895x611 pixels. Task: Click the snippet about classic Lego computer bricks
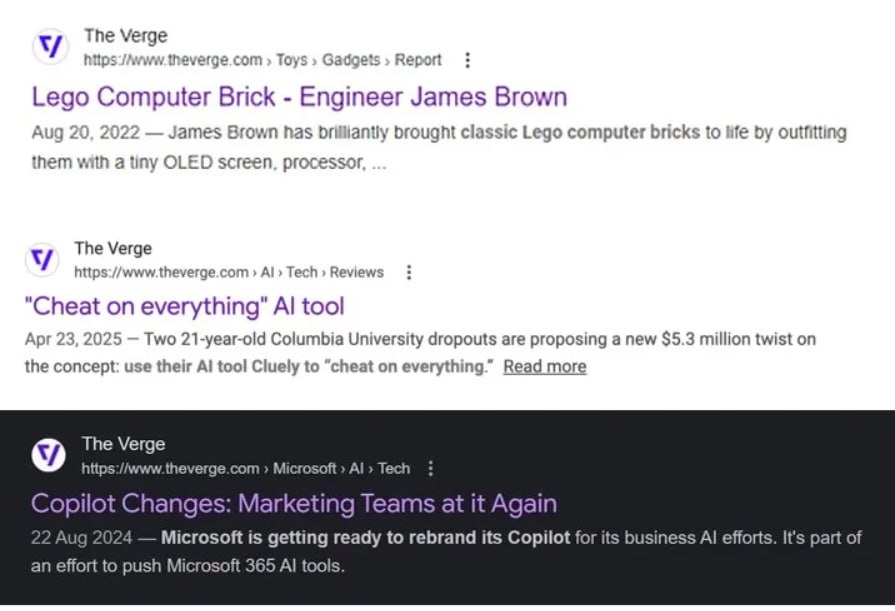[438, 146]
